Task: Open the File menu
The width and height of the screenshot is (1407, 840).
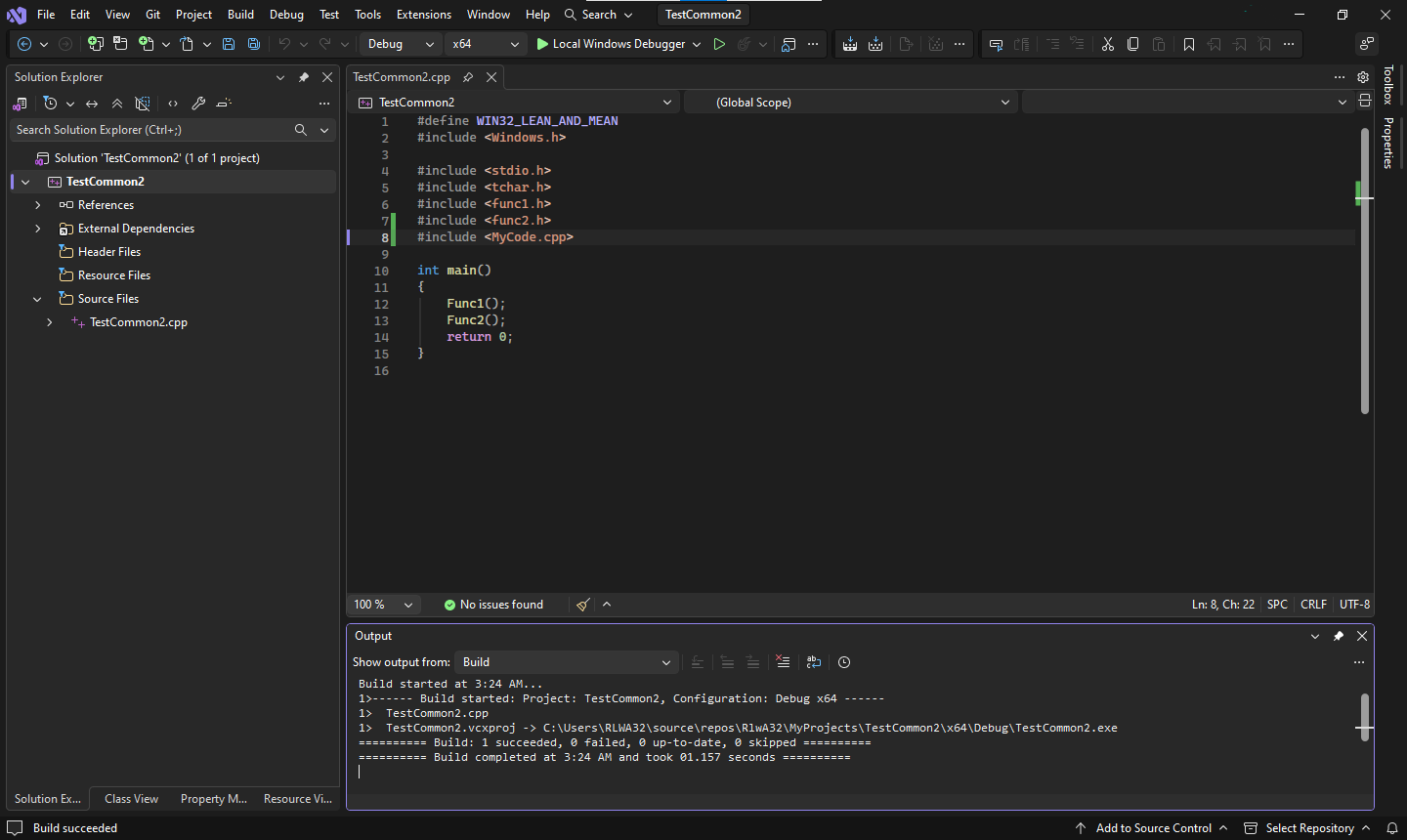Action: pos(46,15)
